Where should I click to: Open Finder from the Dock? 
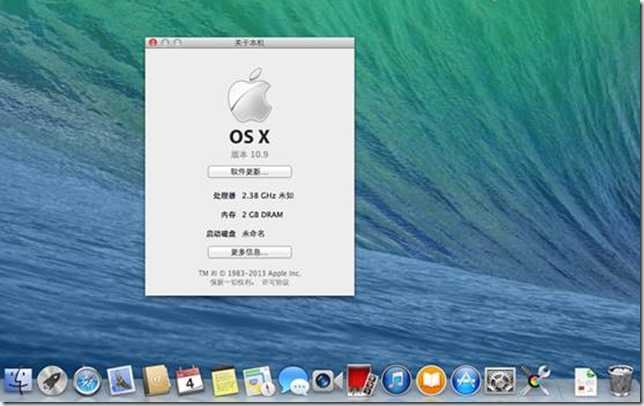tap(18, 381)
